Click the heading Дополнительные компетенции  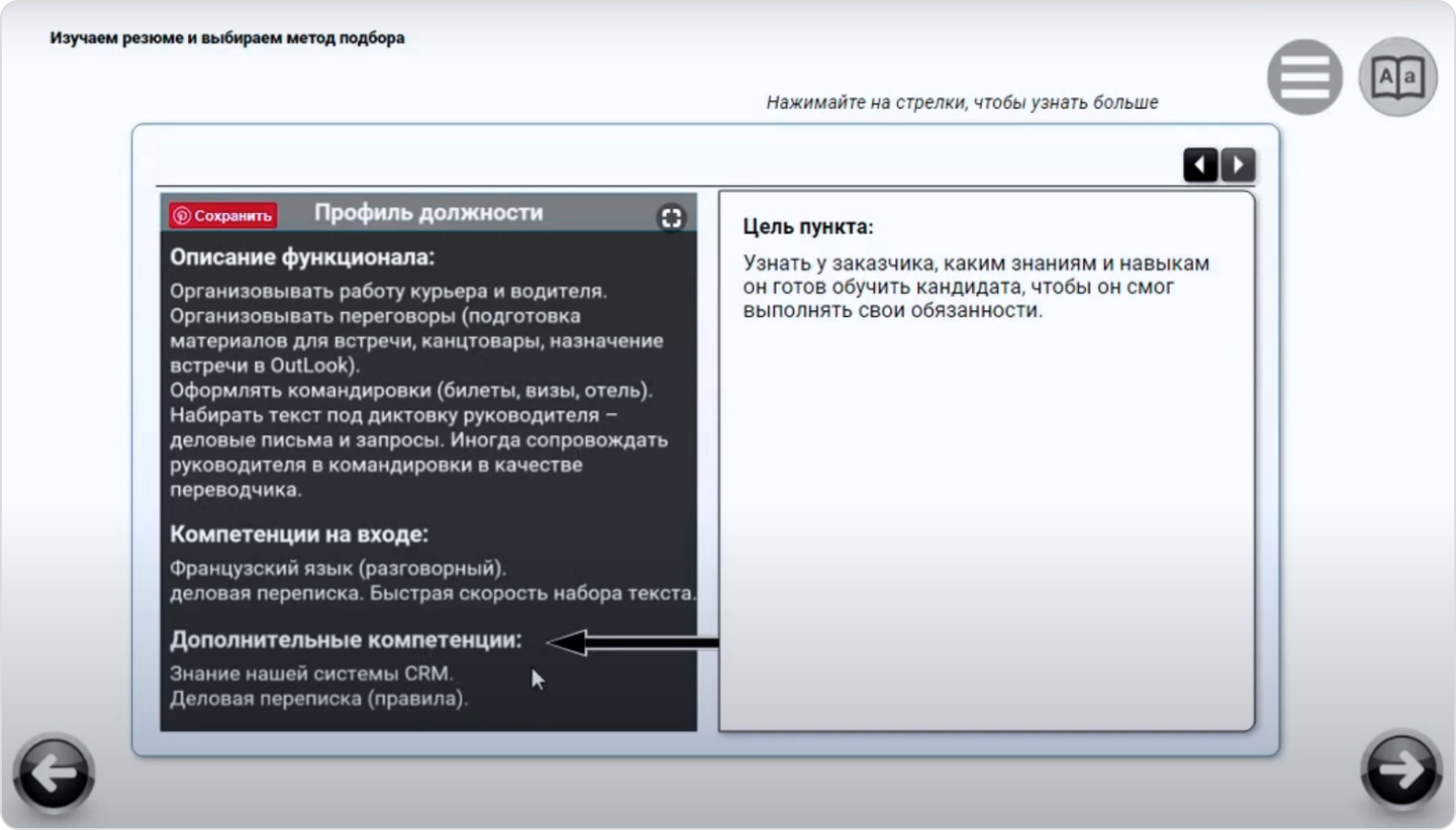tap(345, 640)
